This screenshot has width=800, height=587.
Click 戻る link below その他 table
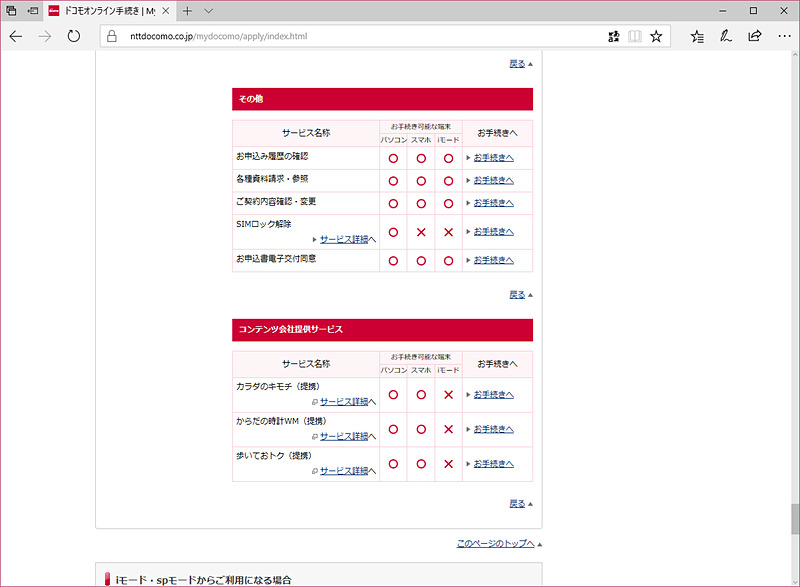pyautogui.click(x=517, y=295)
